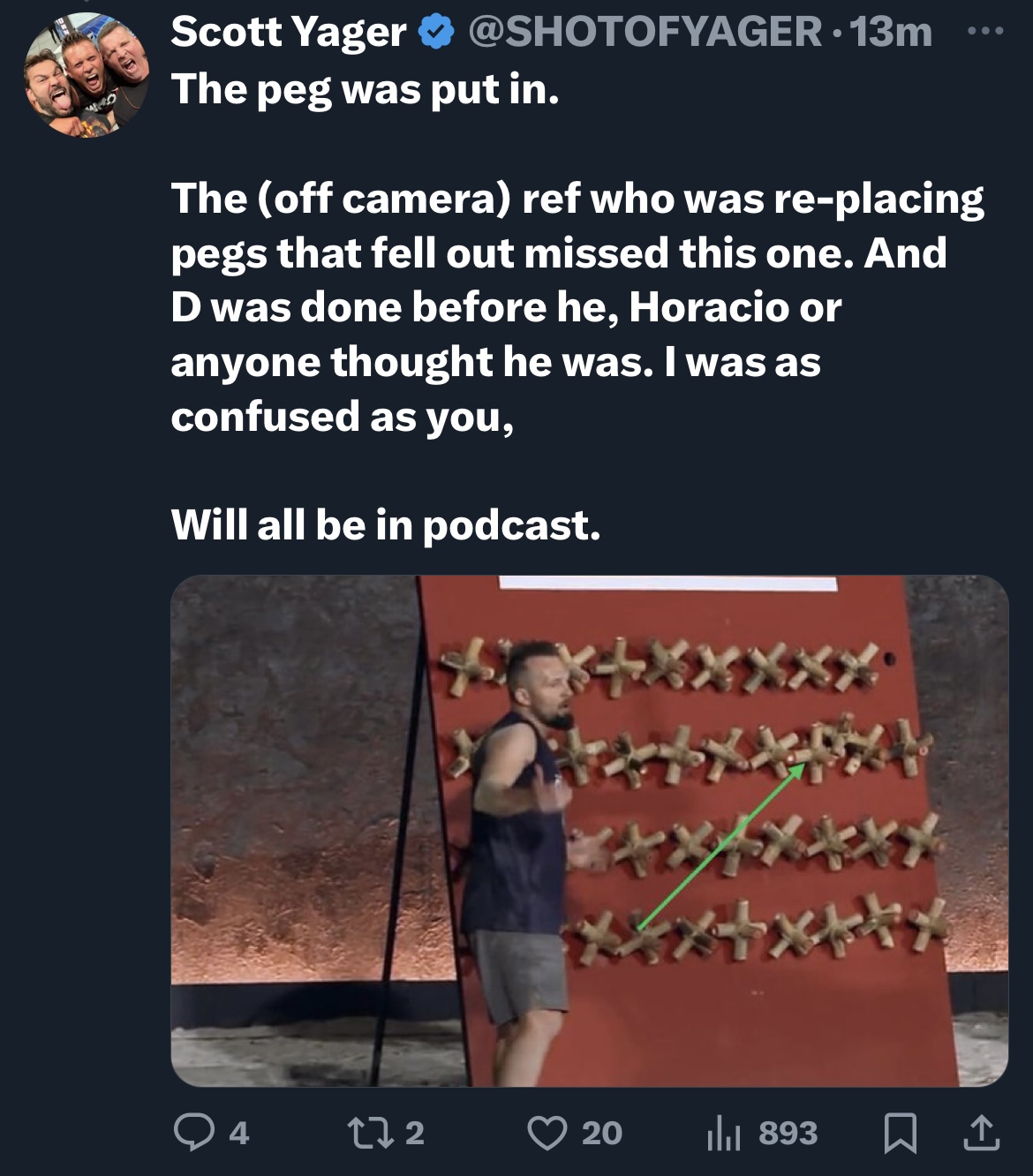Click the blue verified badge
1033x1176 pixels.
435,34
